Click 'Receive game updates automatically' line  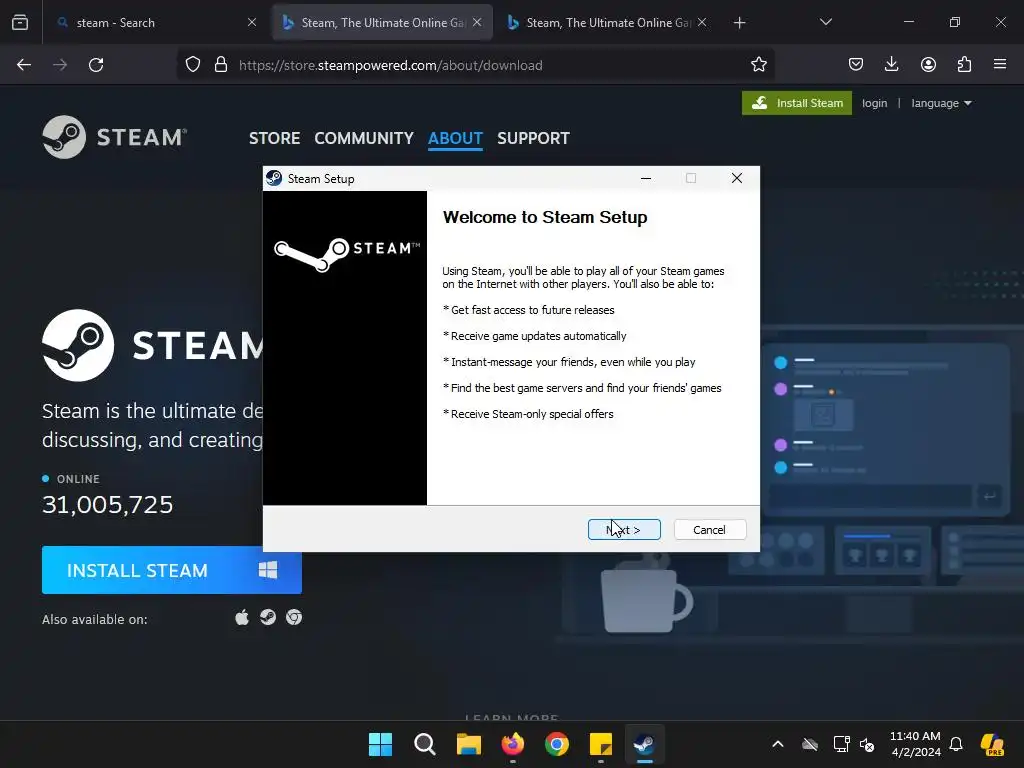tap(535, 336)
